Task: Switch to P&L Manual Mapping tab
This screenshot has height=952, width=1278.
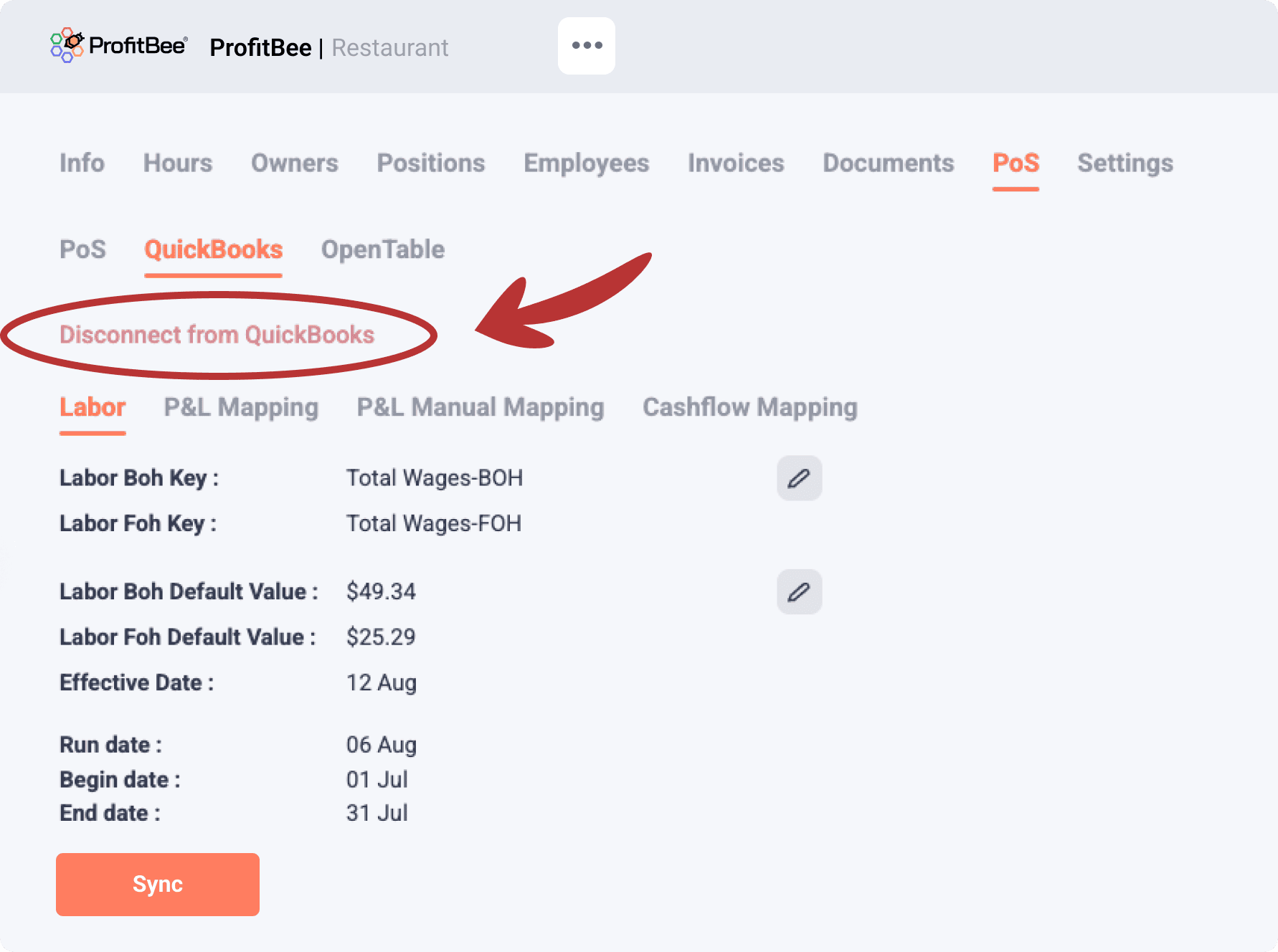Action: coord(481,407)
